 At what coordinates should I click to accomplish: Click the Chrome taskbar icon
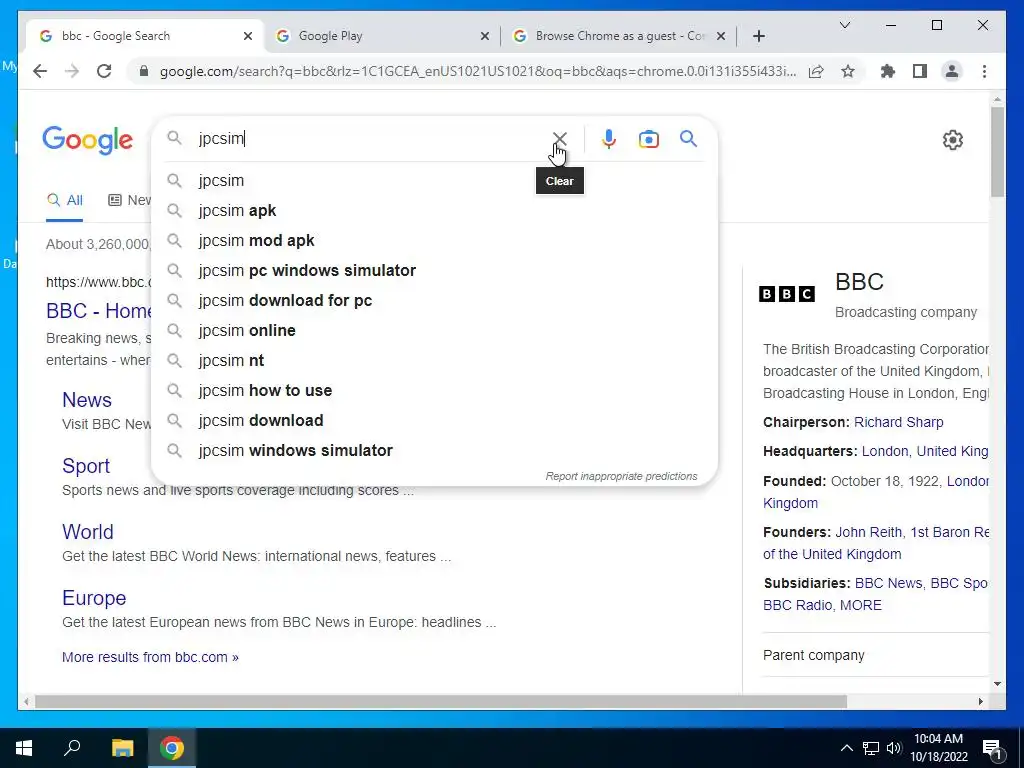click(172, 748)
